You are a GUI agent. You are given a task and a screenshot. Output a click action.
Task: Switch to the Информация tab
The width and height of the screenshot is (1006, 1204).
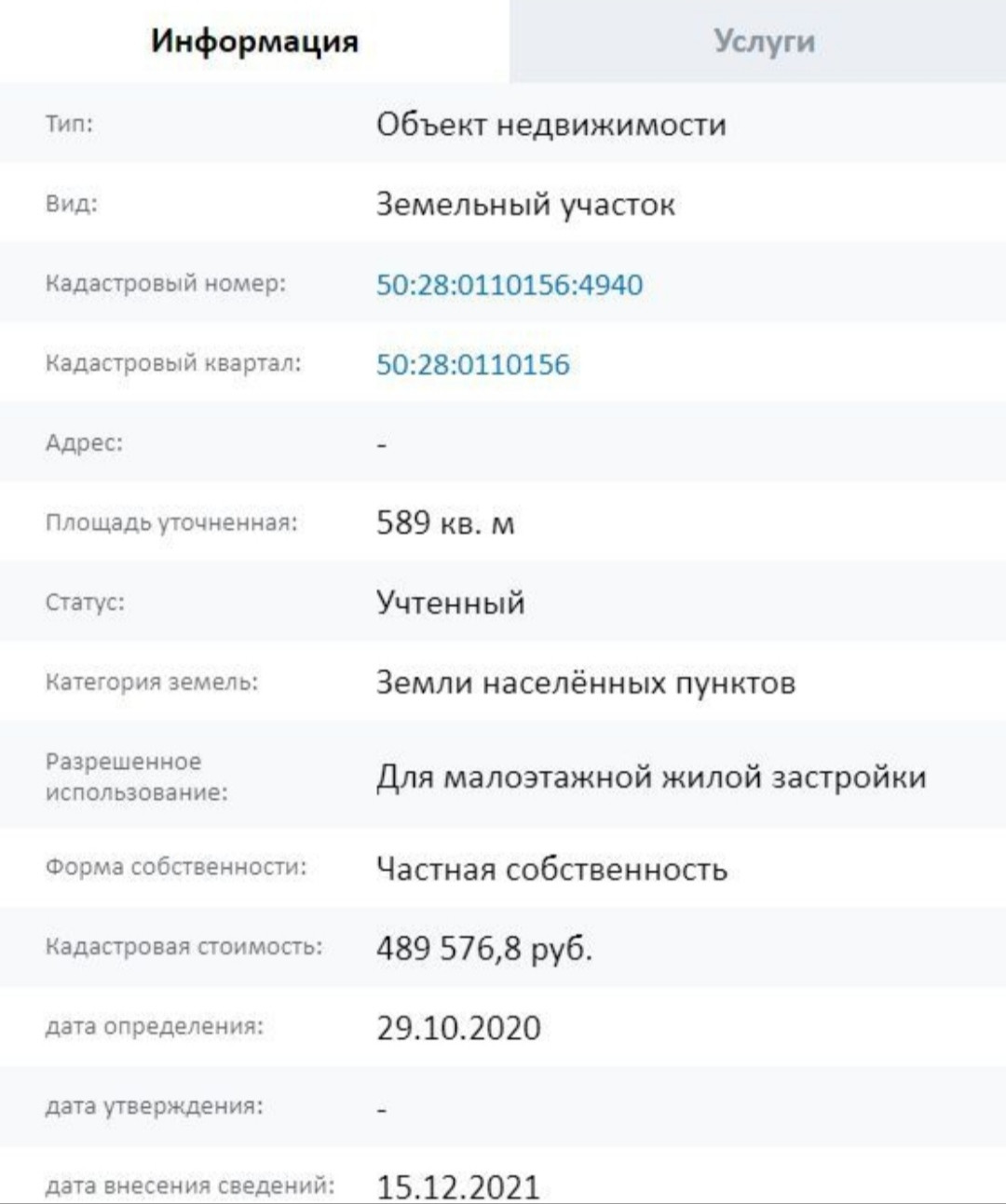pos(254,41)
